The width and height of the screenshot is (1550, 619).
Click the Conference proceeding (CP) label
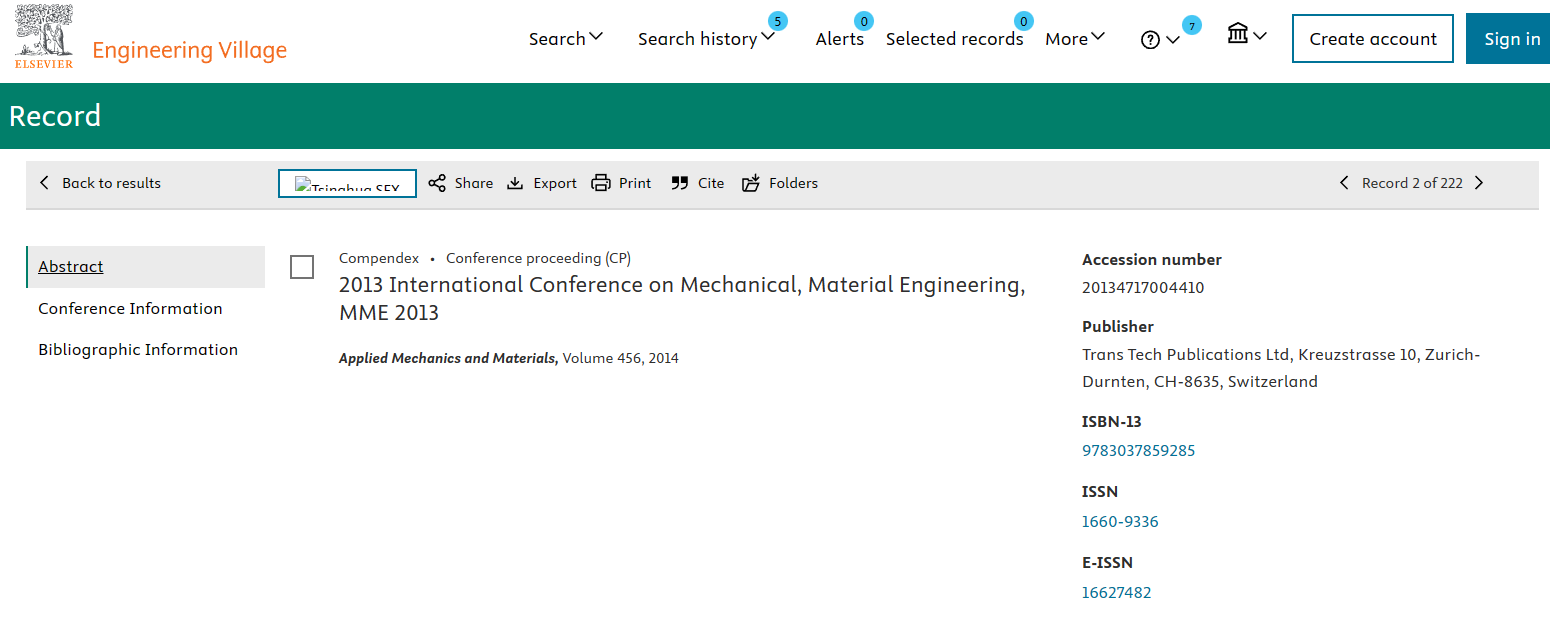(538, 258)
